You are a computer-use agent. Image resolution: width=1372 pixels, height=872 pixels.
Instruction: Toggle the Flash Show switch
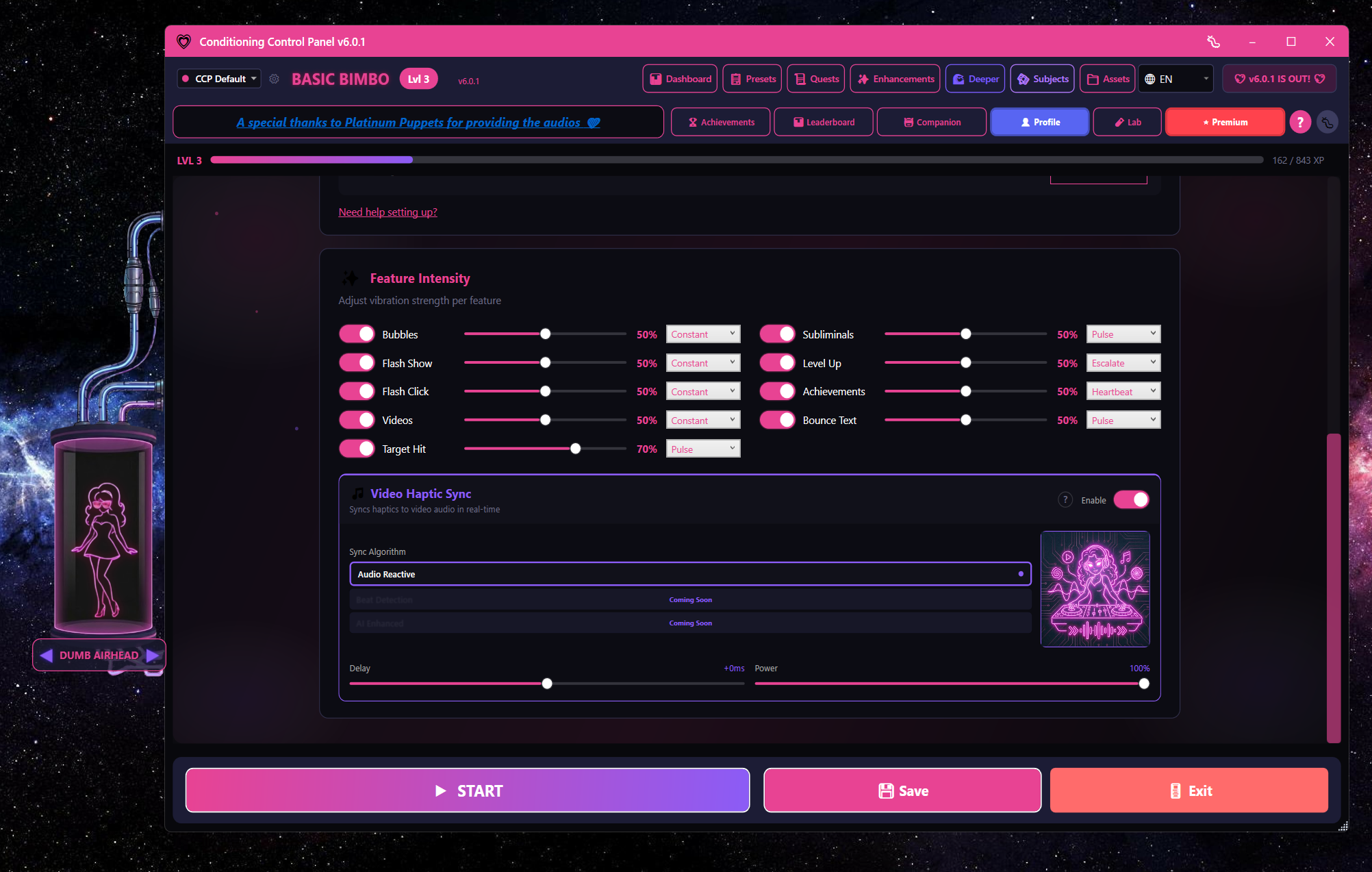click(357, 362)
